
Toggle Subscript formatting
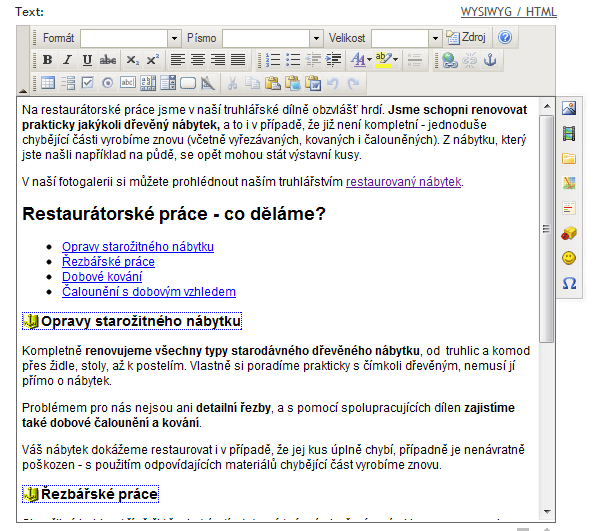click(132, 60)
